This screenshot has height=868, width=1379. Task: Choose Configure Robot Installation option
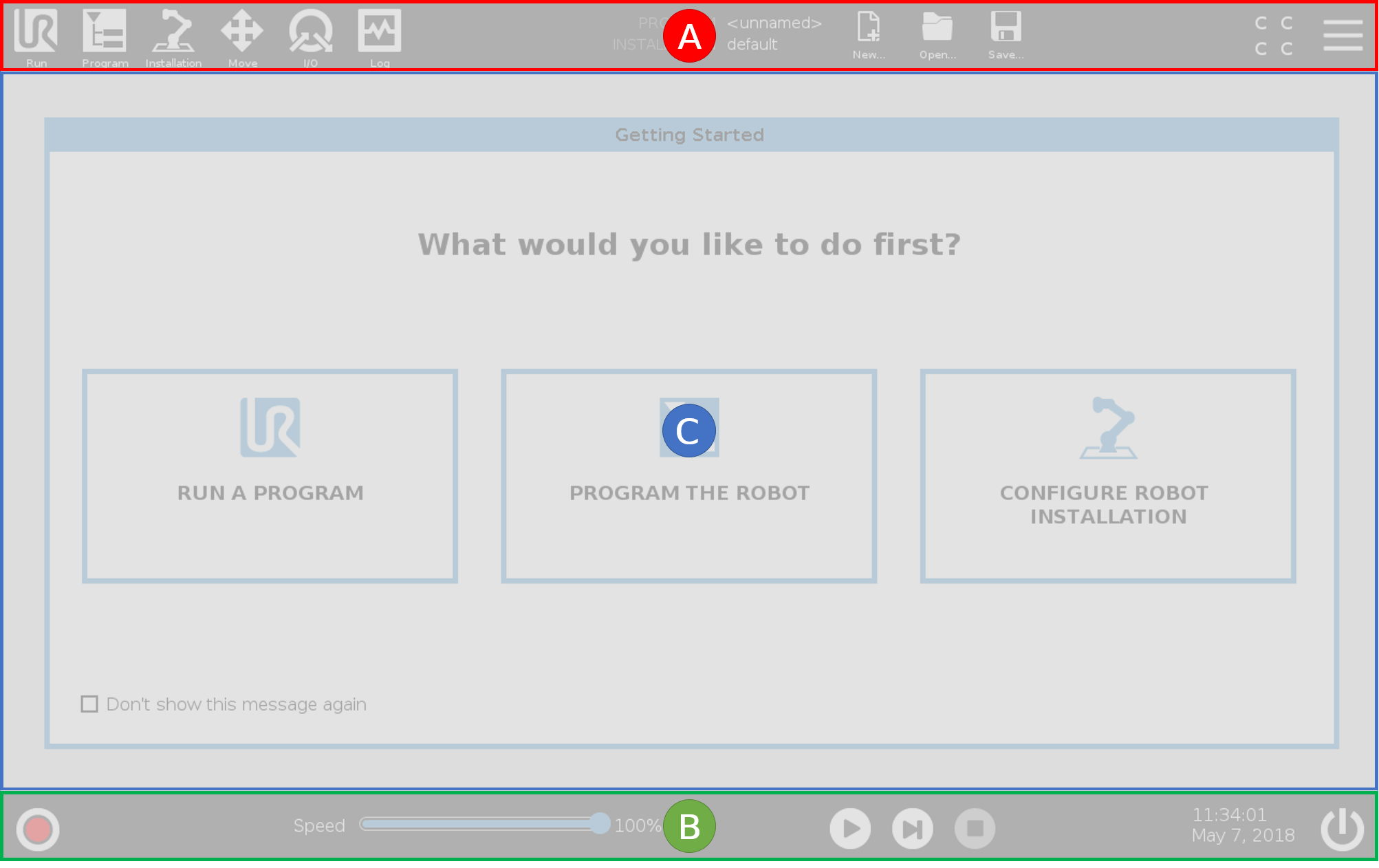click(x=1108, y=476)
